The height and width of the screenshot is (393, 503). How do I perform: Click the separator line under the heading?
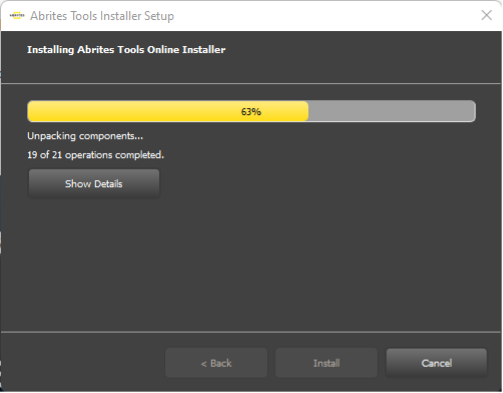tap(251, 83)
